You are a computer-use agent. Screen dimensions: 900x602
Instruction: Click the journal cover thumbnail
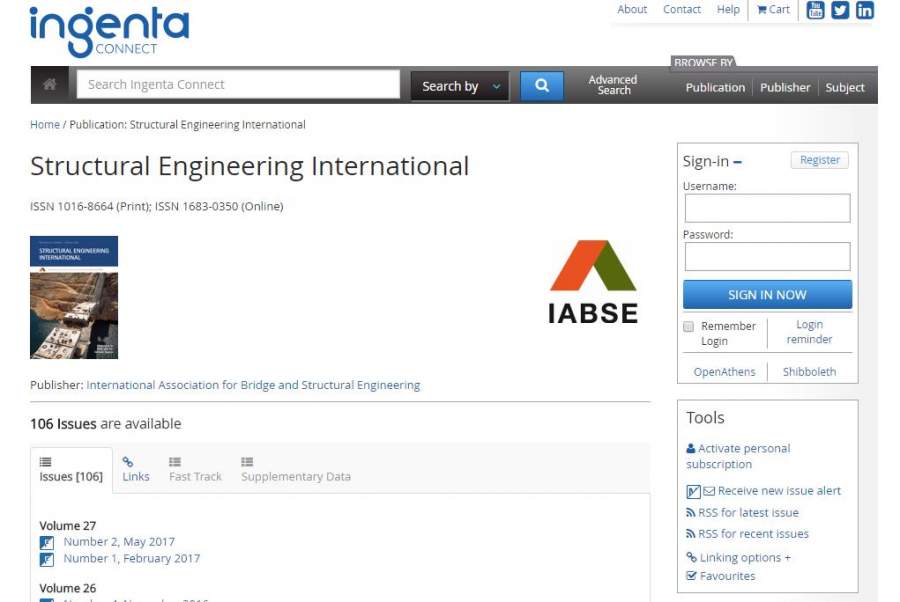74,297
